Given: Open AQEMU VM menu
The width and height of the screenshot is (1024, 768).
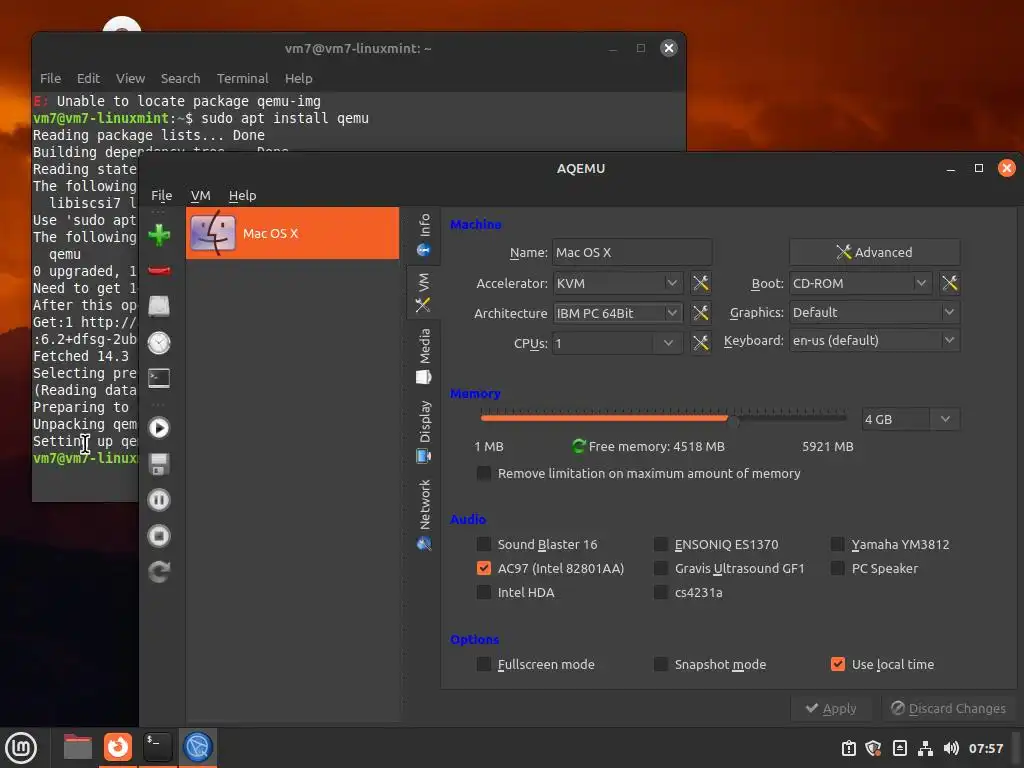Looking at the screenshot, I should point(200,195).
